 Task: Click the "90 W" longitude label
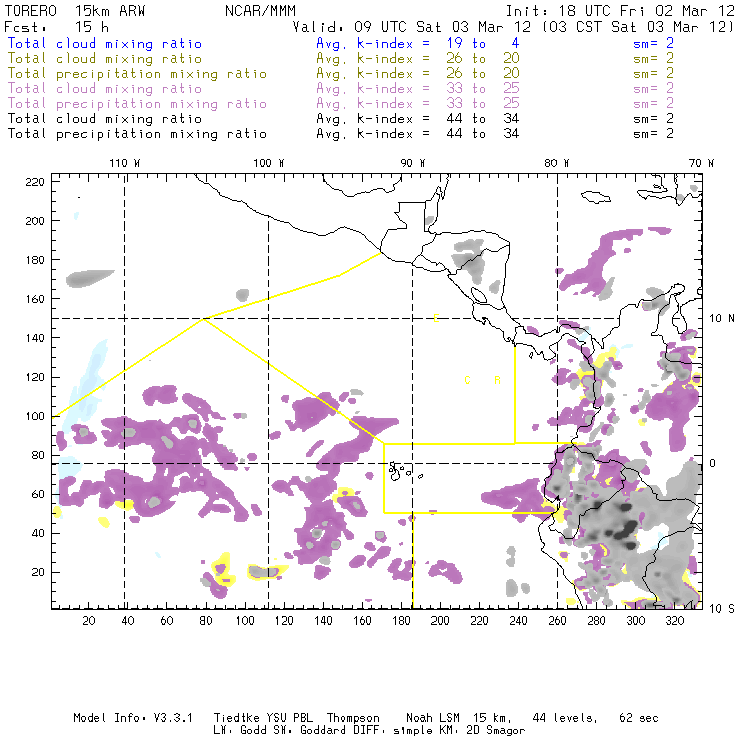coord(413,163)
